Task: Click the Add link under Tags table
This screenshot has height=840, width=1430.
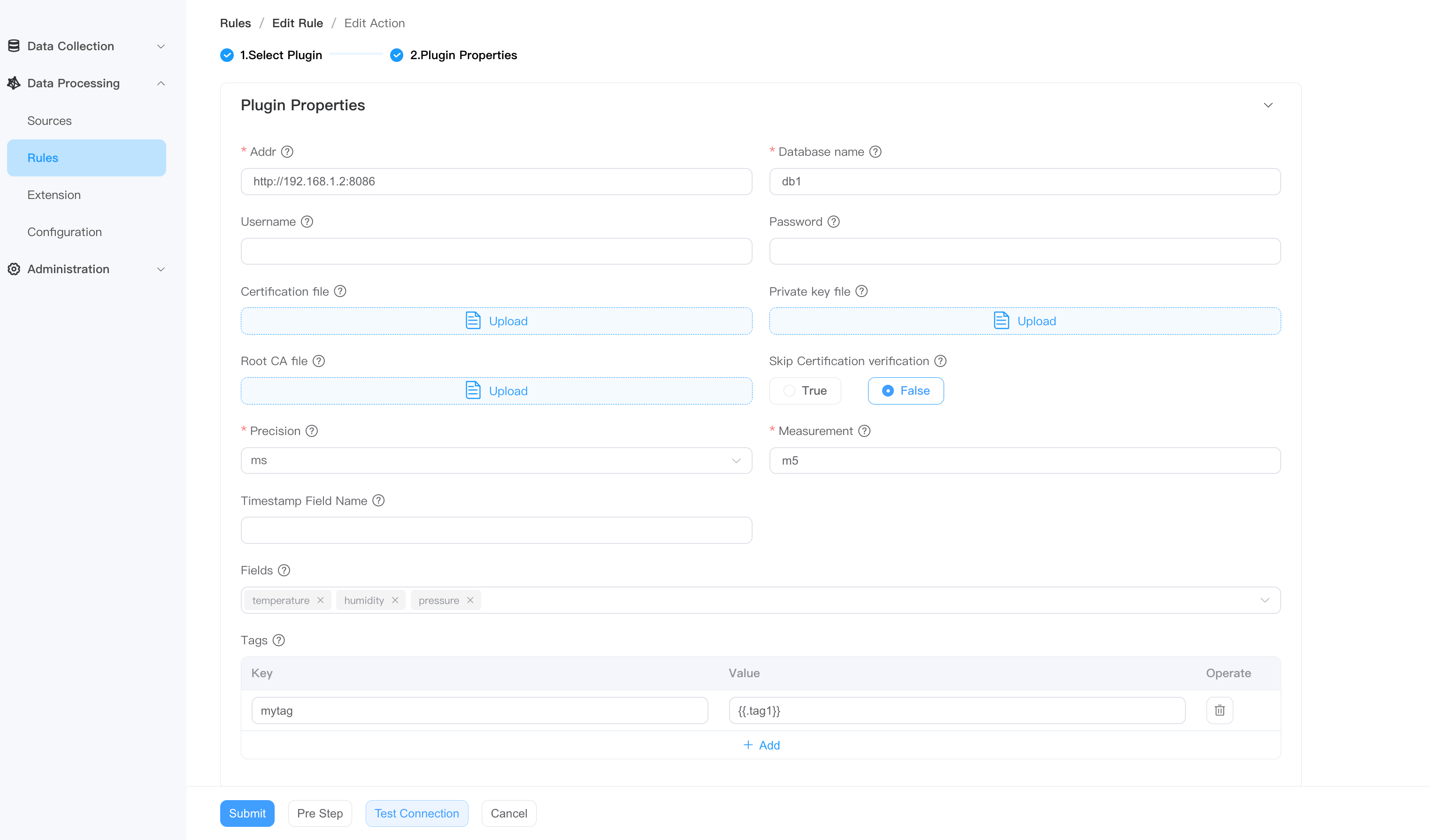Action: [761, 745]
